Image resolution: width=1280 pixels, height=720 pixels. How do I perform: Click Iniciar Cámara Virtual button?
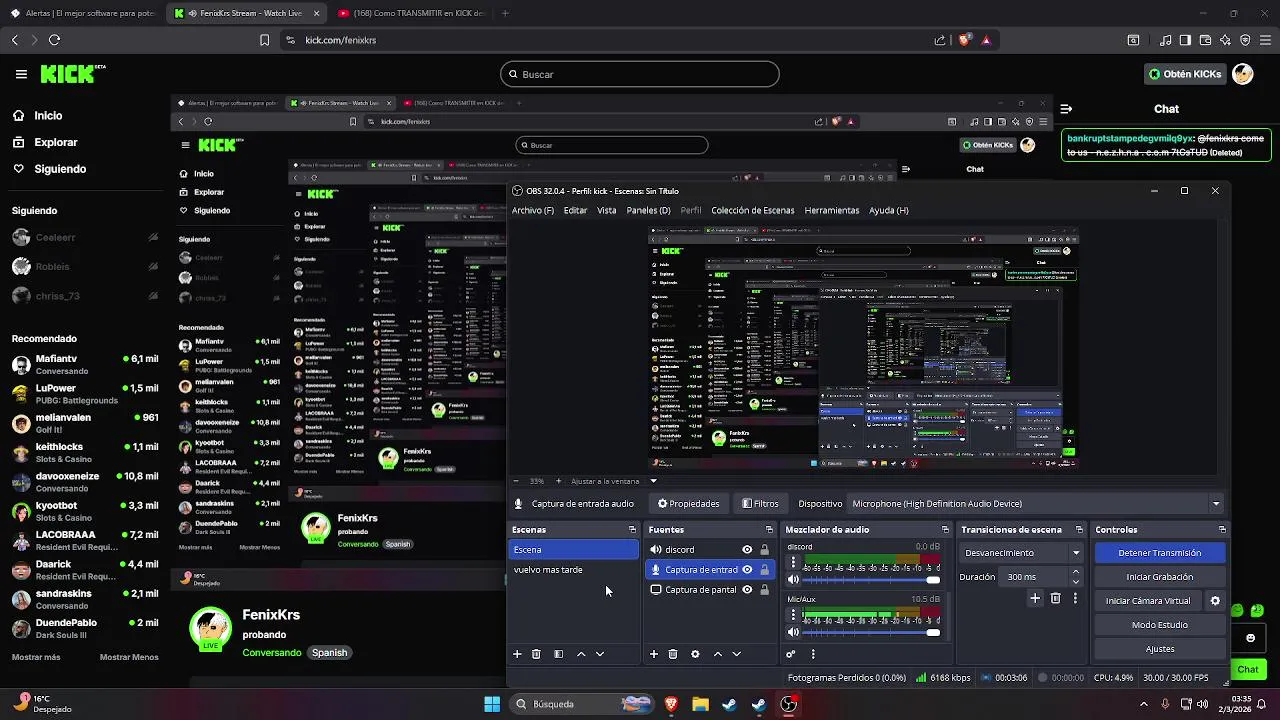click(x=1148, y=601)
